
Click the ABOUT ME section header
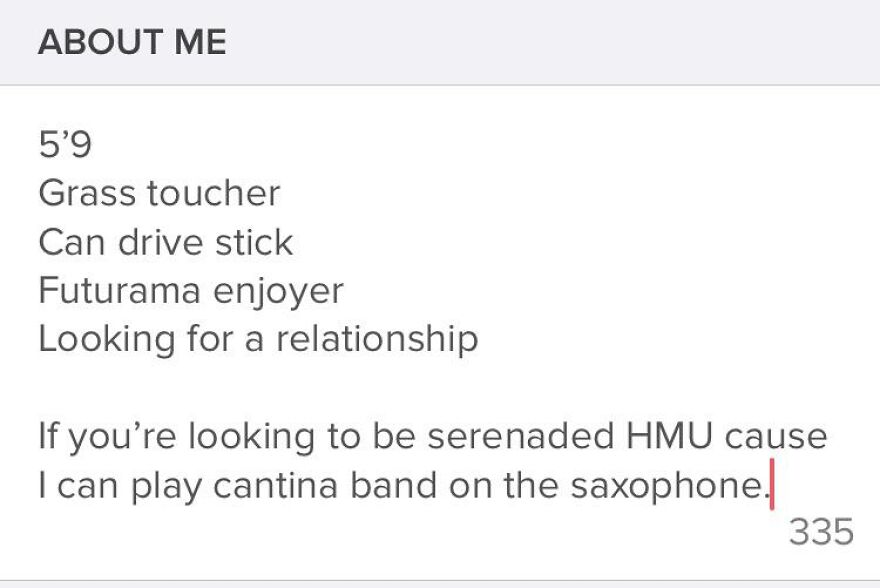[133, 42]
